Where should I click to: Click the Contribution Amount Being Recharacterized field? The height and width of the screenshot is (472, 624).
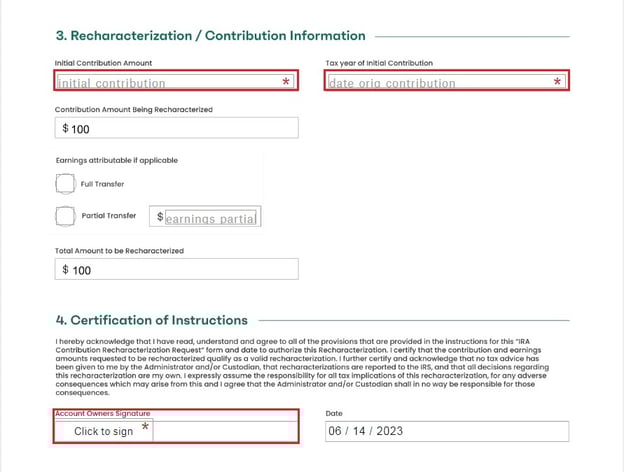point(176,128)
